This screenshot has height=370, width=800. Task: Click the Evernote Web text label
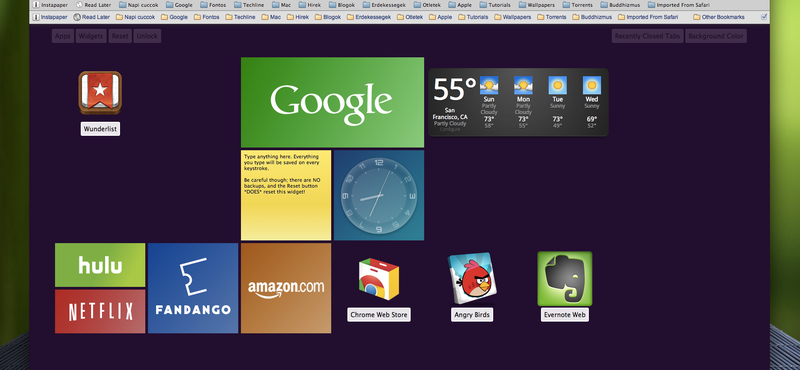565,315
